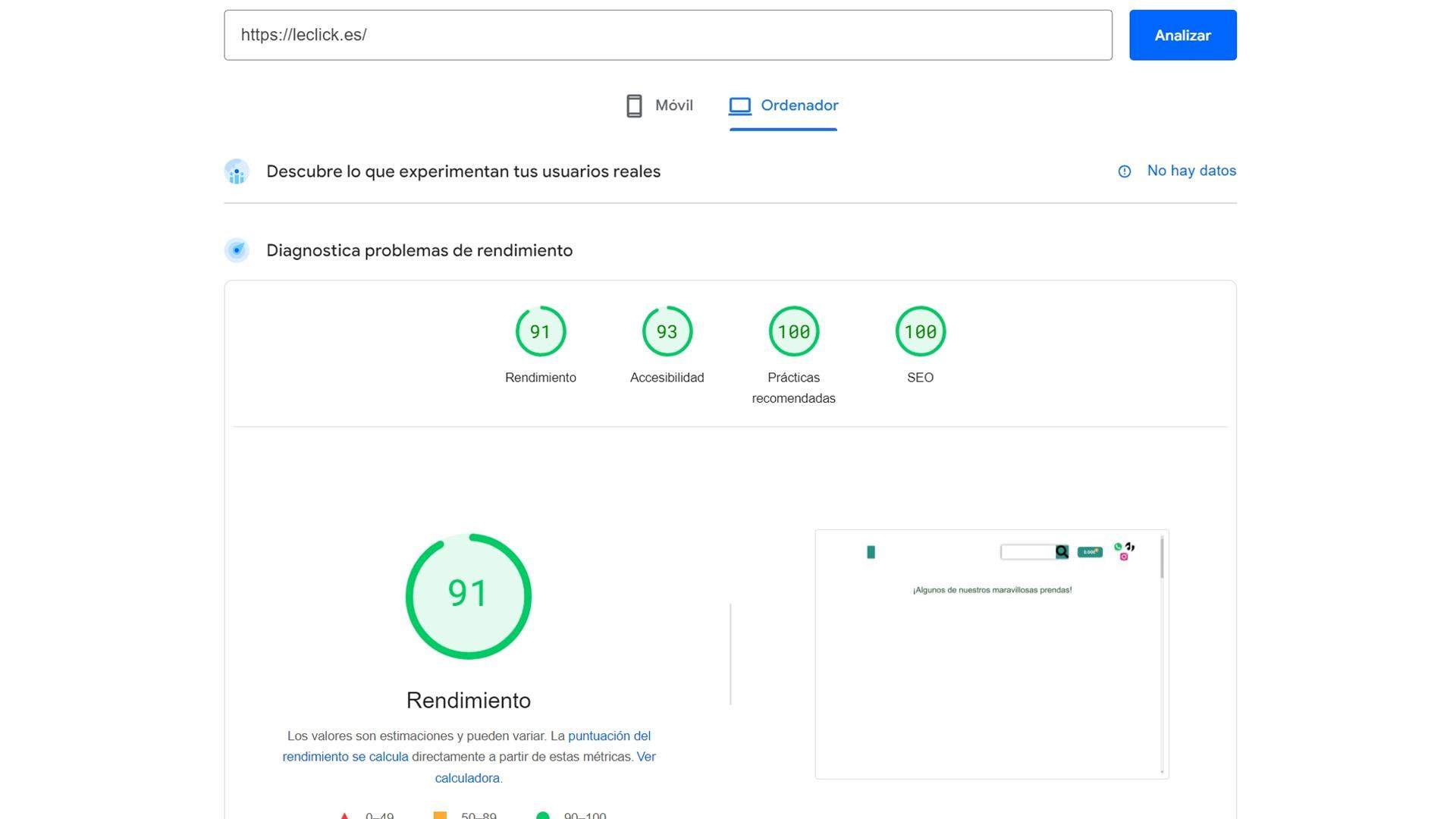Click the green circle 90–100 legend marker
Image resolution: width=1456 pixels, height=819 pixels.
coord(543,816)
